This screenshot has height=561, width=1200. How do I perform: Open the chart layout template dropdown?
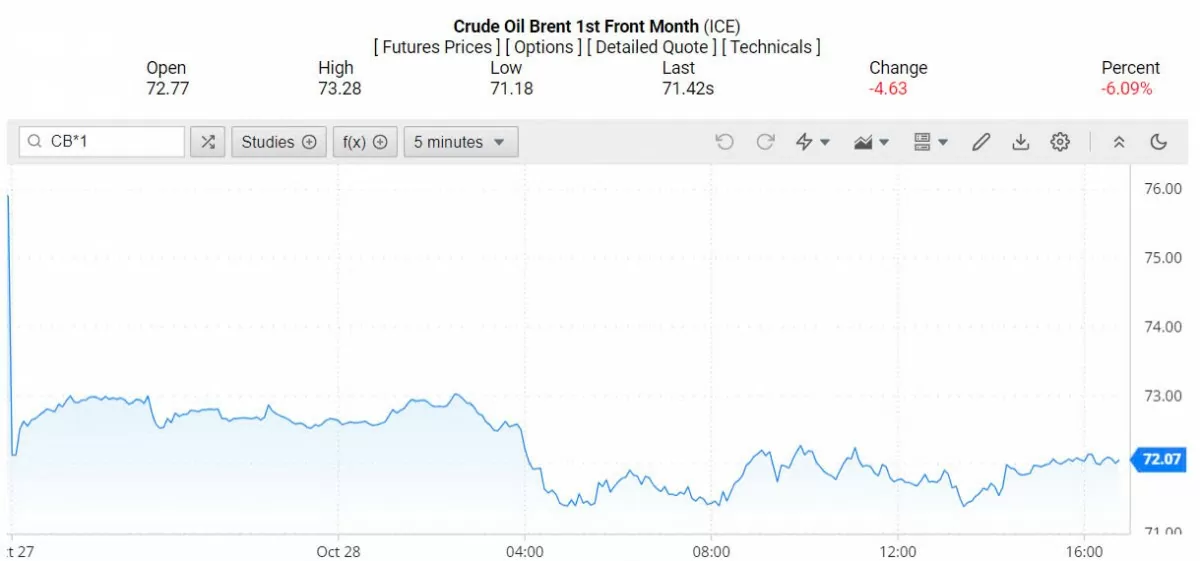[931, 142]
